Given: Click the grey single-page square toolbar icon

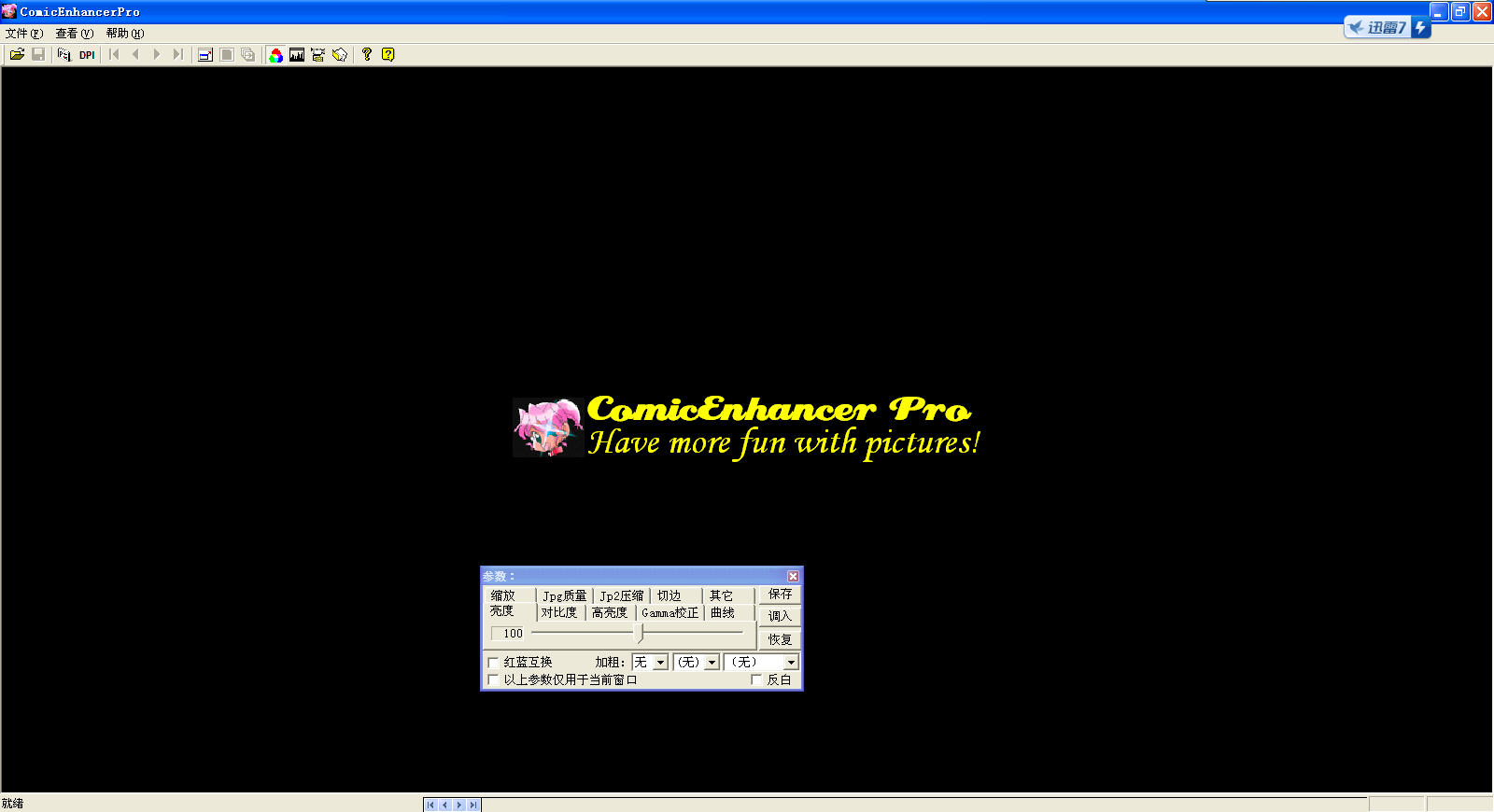Looking at the screenshot, I should coord(227,55).
